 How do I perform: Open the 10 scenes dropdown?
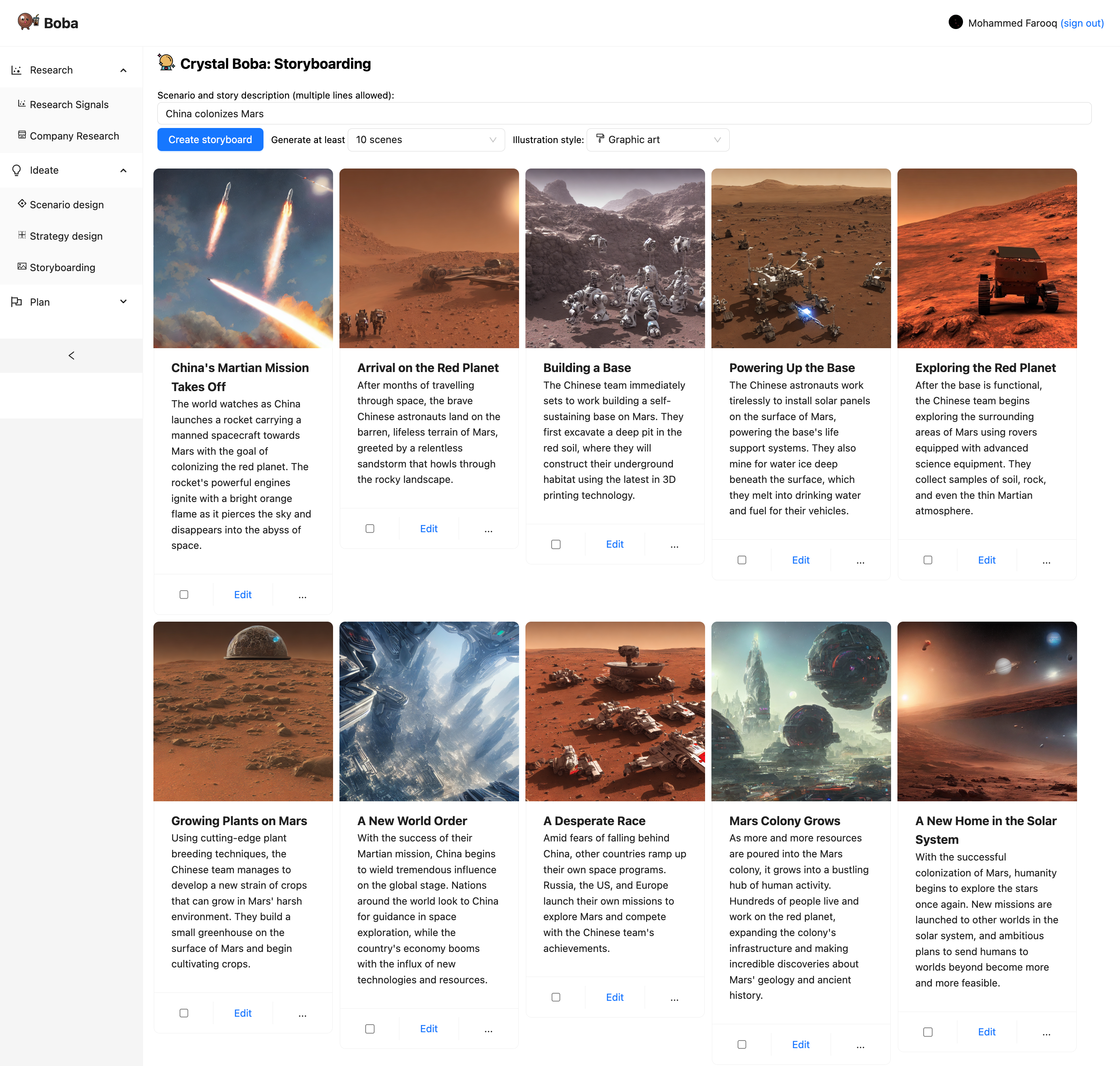(426, 140)
